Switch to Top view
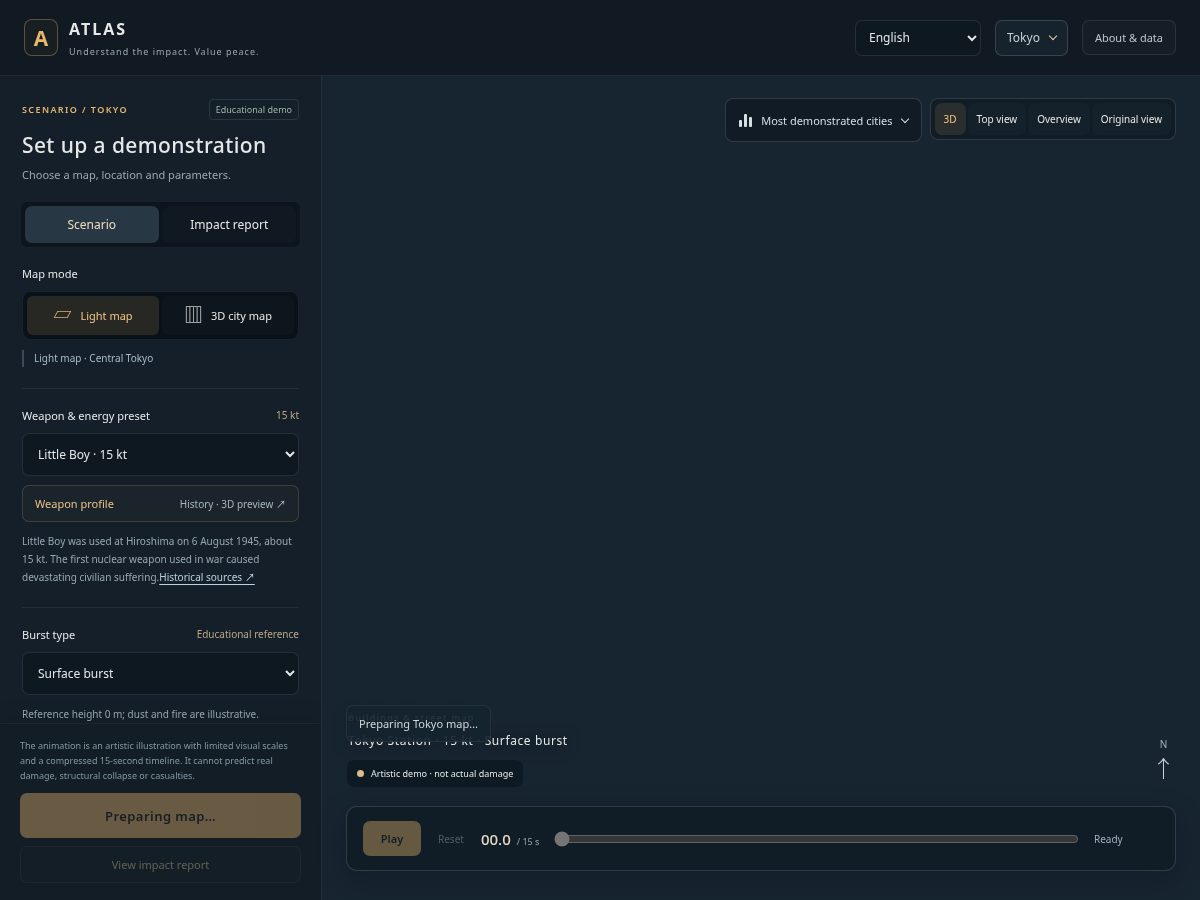The image size is (1200, 900). tap(997, 119)
